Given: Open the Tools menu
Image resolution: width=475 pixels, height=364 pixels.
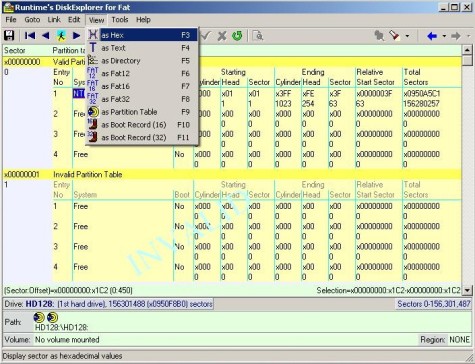Looking at the screenshot, I should [120, 20].
